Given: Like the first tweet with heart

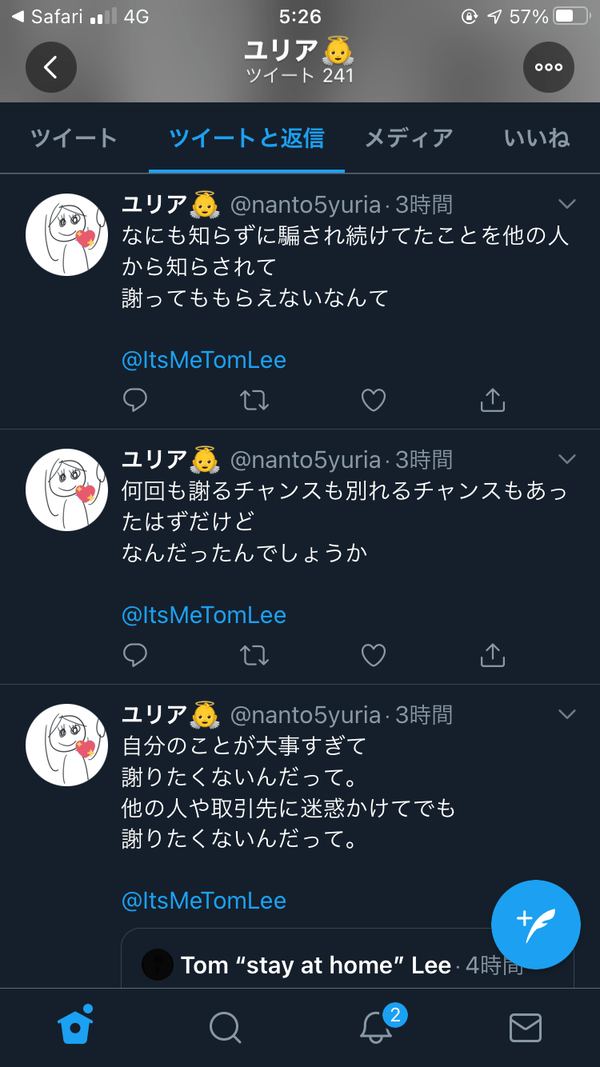Looking at the screenshot, I should (373, 400).
